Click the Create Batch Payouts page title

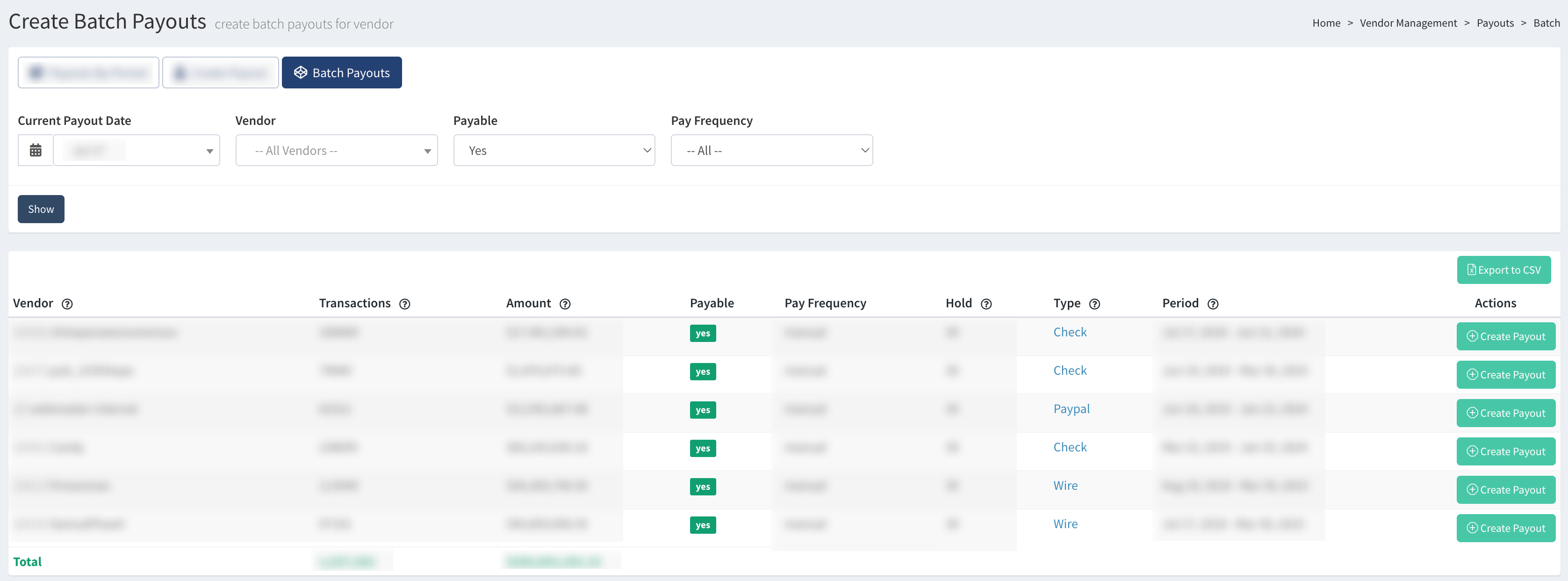tap(107, 22)
